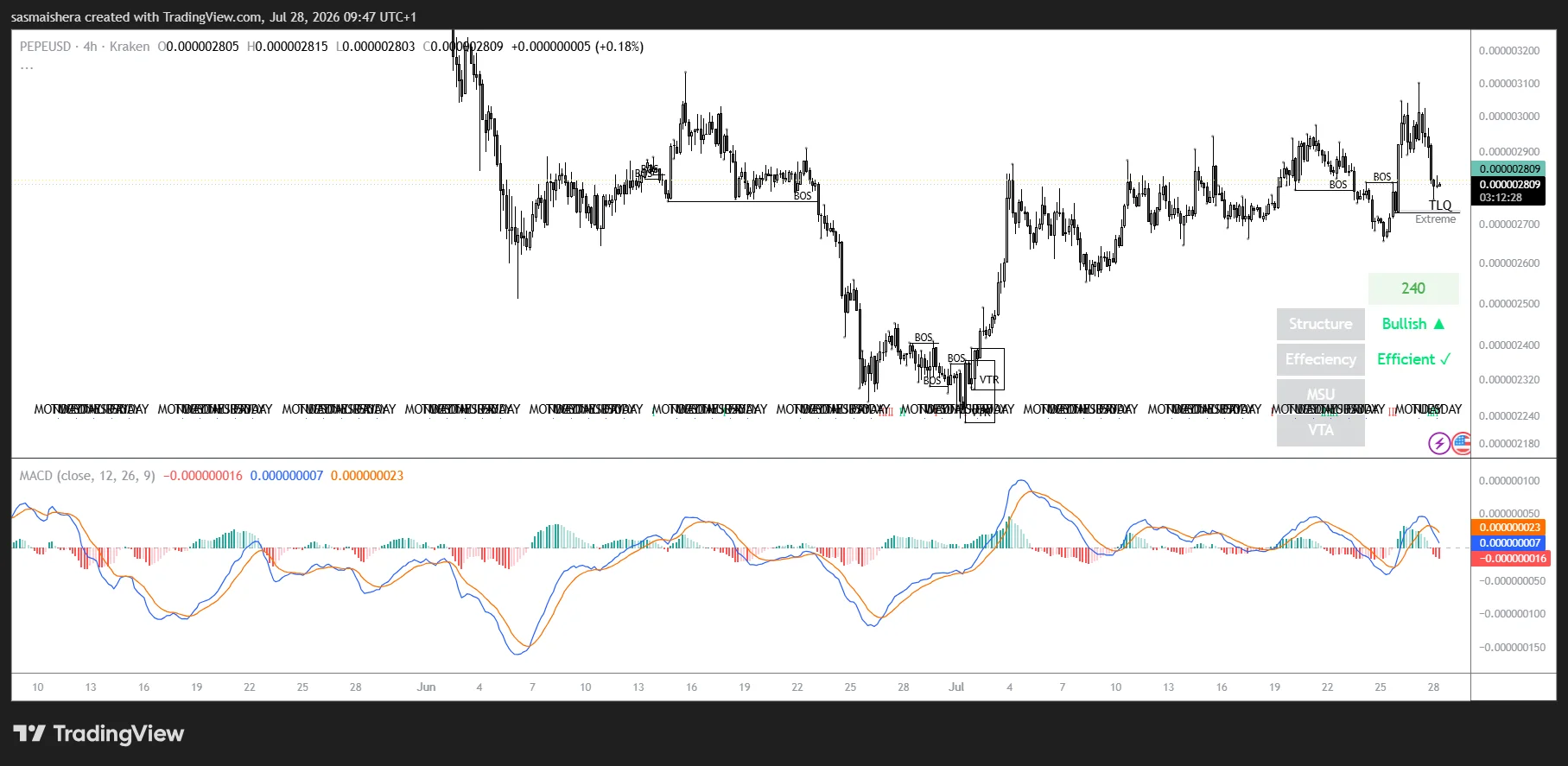Click the 0.000002900 price axis label

[x=1509, y=152]
